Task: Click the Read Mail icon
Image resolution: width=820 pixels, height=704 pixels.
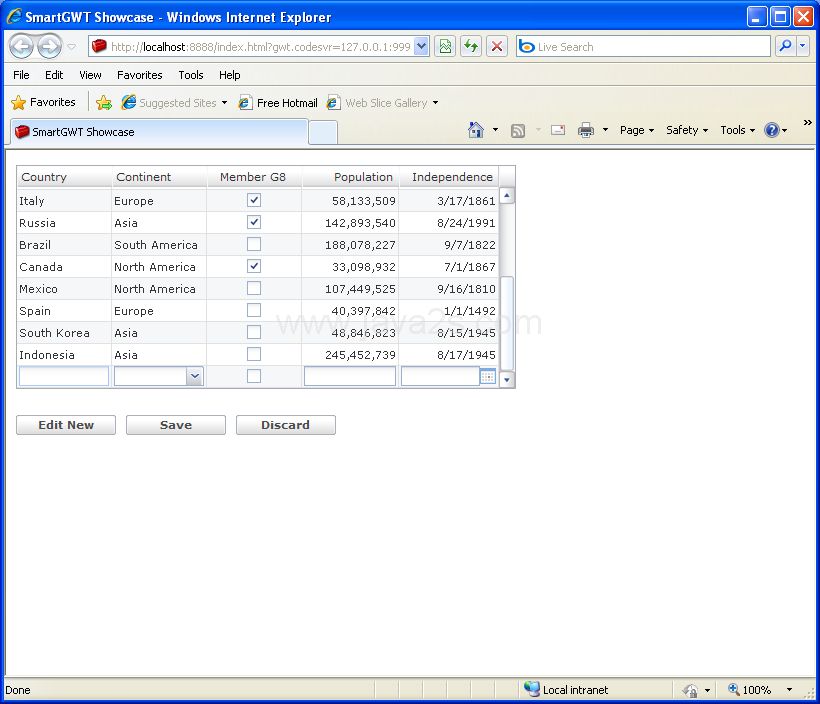Action: point(558,130)
